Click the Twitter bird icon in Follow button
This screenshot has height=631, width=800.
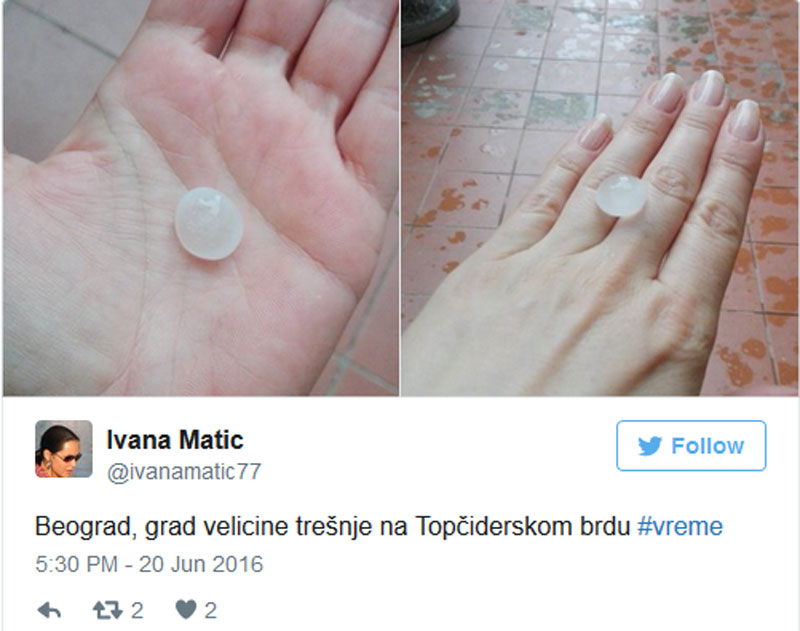point(650,446)
